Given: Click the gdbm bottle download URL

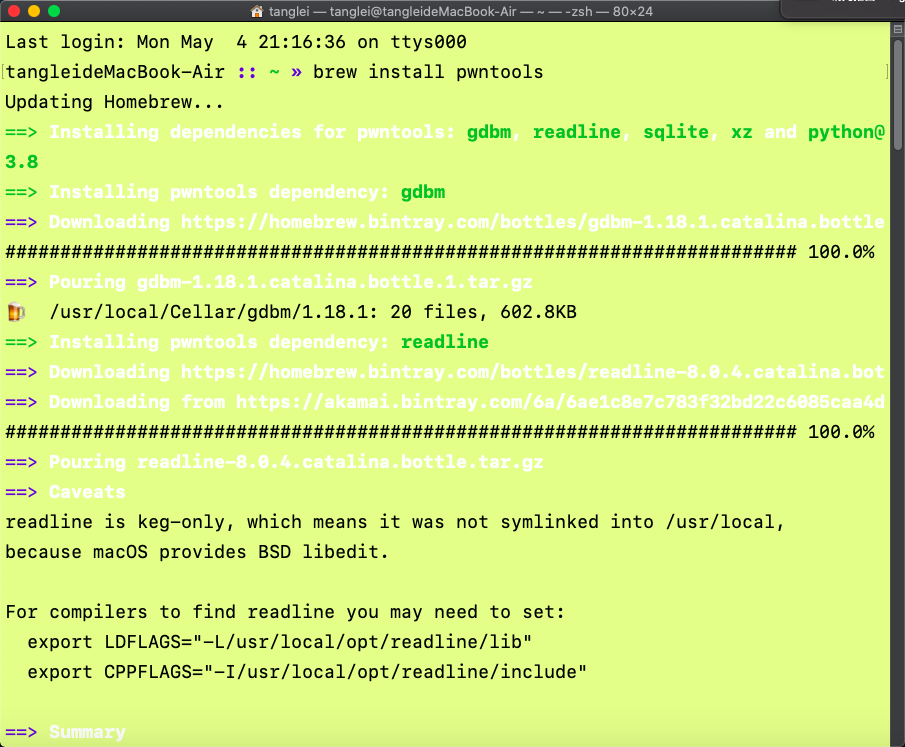Looking at the screenshot, I should (532, 222).
